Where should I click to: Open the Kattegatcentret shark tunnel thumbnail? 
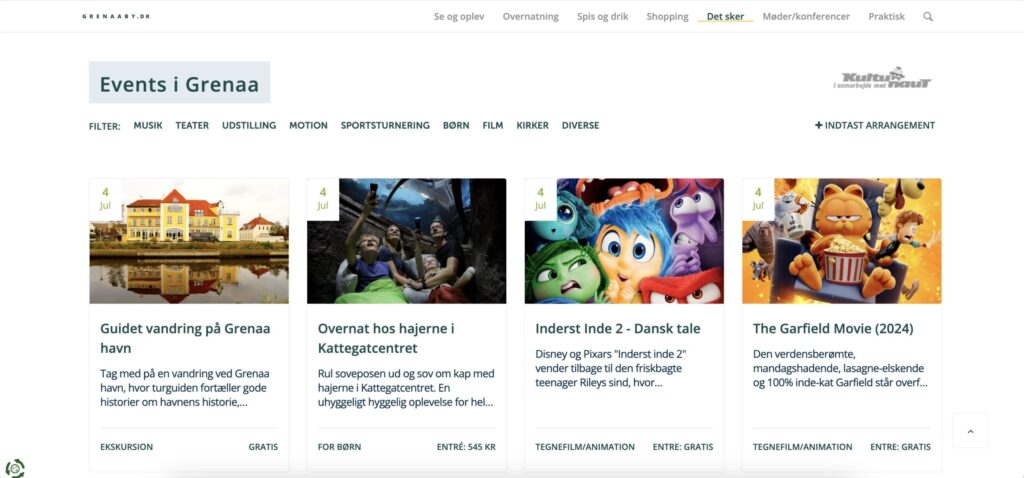point(406,241)
